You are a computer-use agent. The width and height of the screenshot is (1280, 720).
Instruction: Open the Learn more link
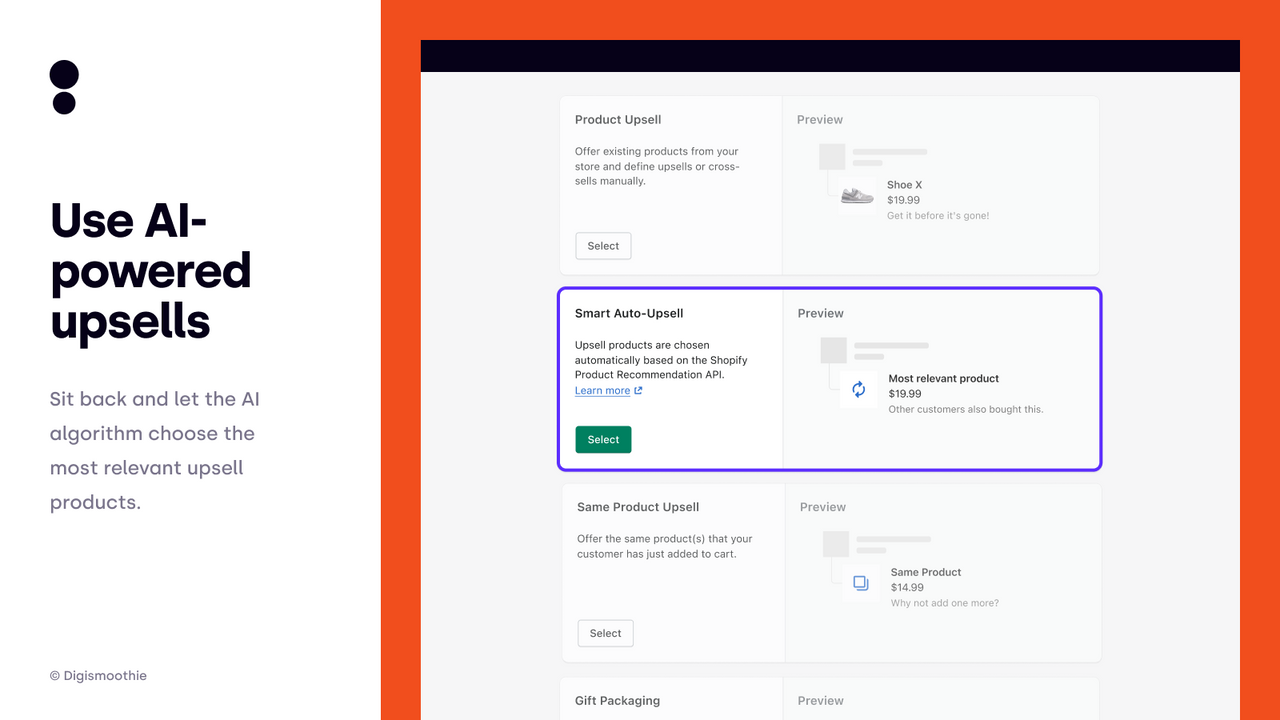[602, 390]
